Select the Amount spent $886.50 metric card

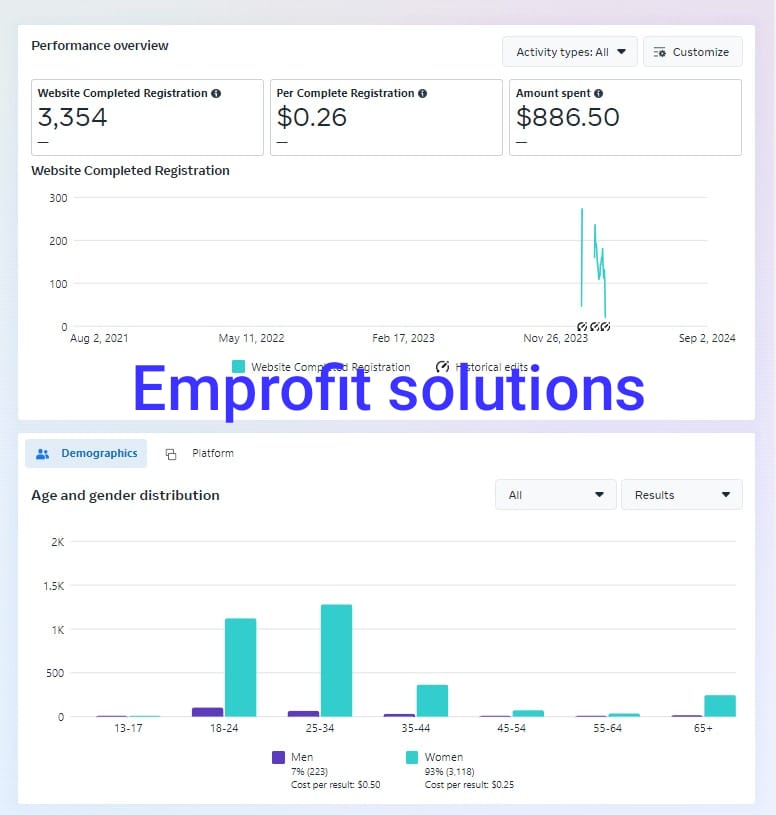[x=625, y=117]
